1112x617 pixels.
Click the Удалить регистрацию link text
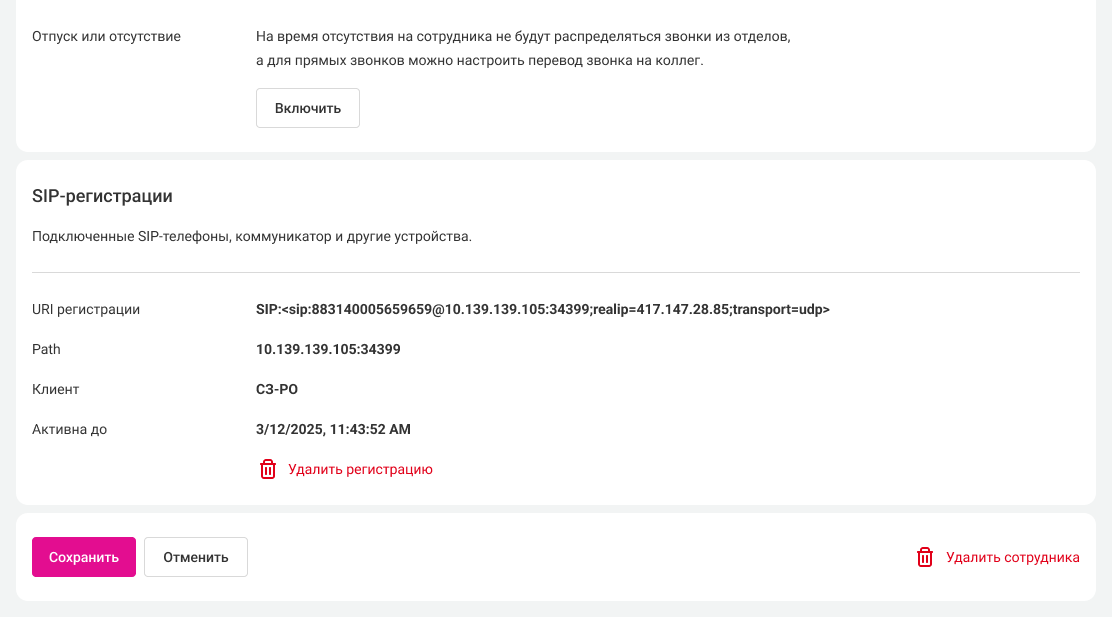[360, 469]
